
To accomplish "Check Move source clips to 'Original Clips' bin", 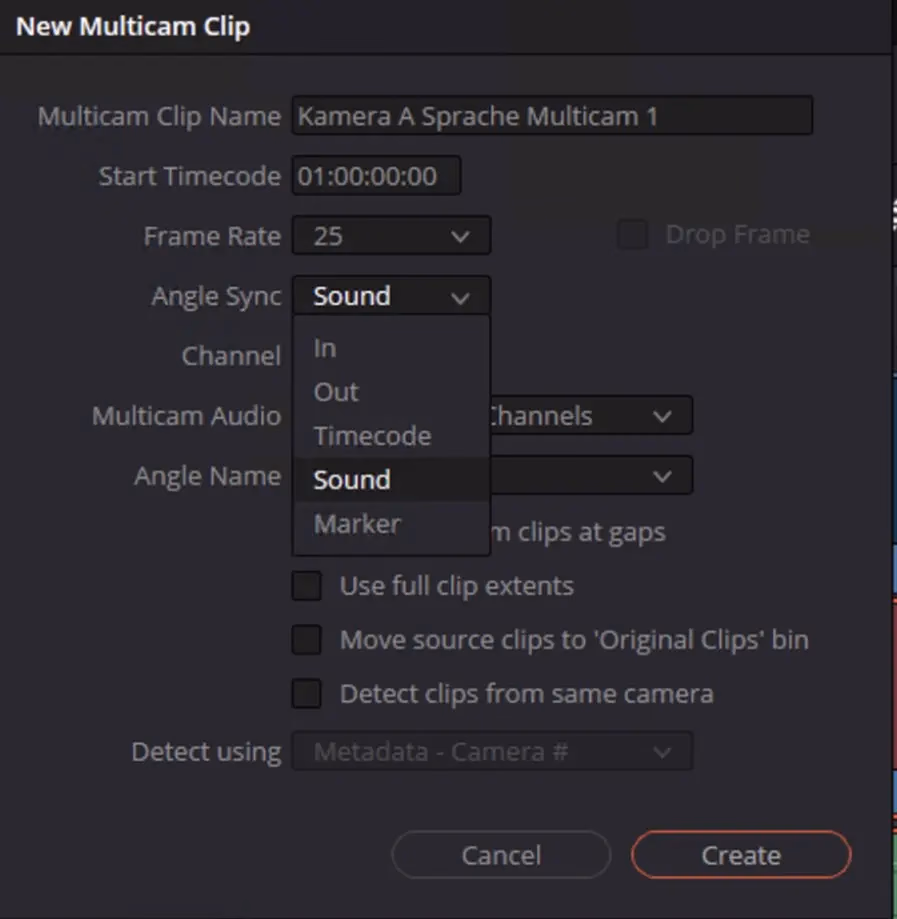I will (307, 639).
